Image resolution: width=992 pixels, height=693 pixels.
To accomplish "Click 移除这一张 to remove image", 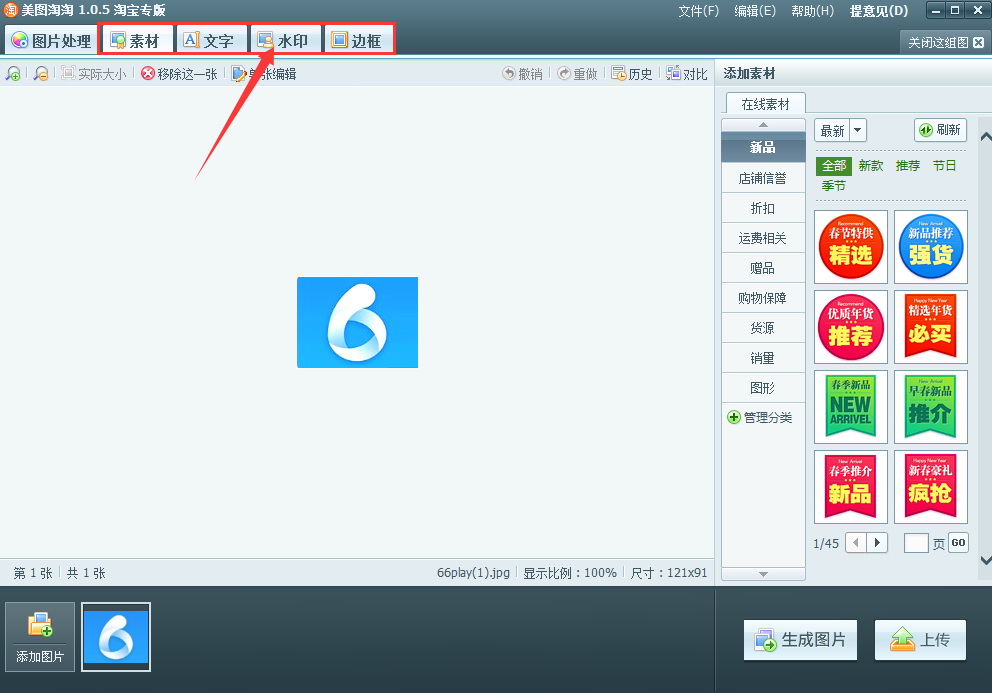I will [x=180, y=74].
